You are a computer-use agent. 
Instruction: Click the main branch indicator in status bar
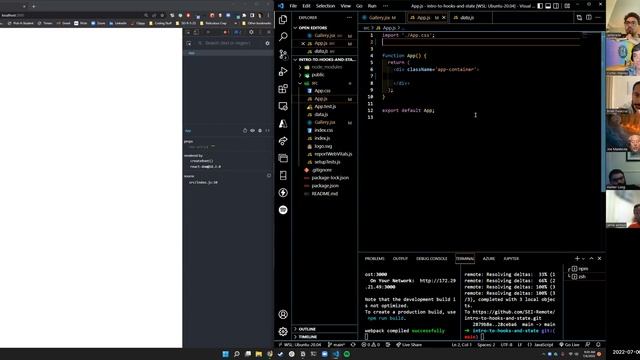coord(336,345)
